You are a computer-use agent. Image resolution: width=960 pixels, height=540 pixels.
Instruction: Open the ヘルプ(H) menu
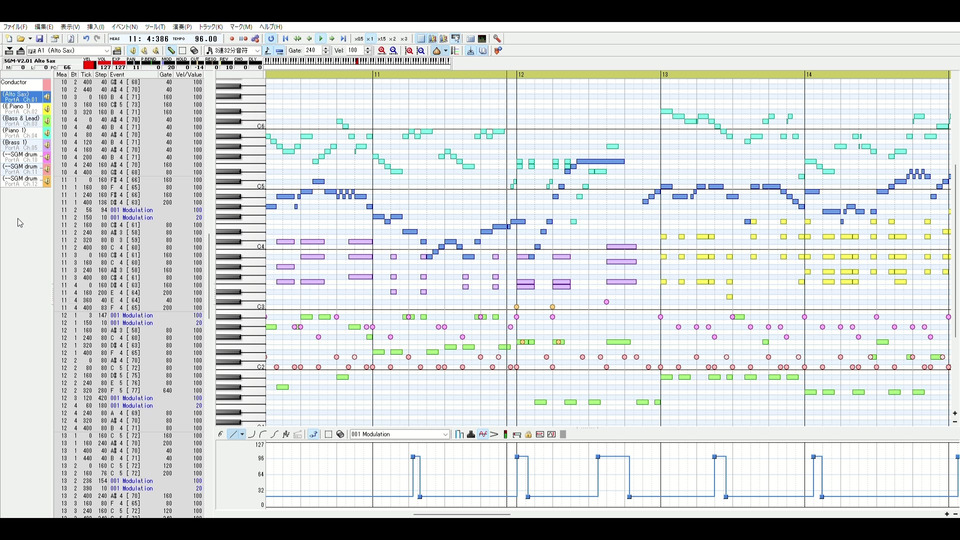pos(271,27)
